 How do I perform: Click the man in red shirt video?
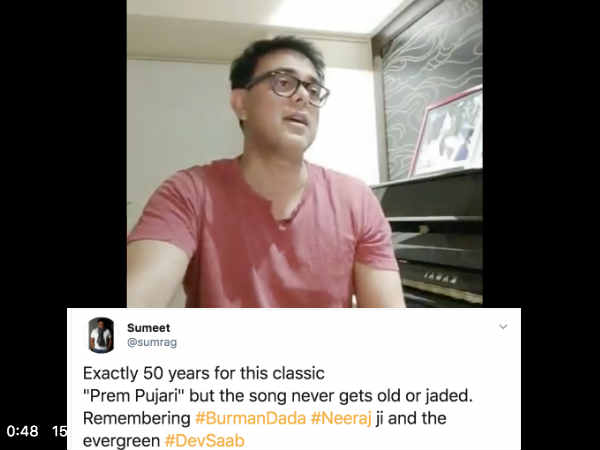305,153
